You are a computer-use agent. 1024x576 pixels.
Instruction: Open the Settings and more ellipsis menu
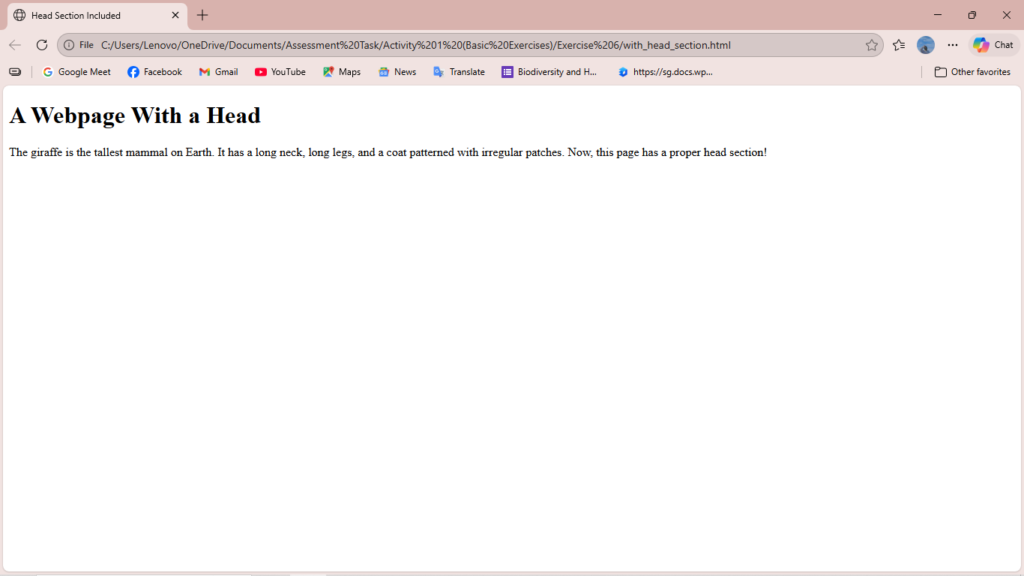(x=952, y=45)
